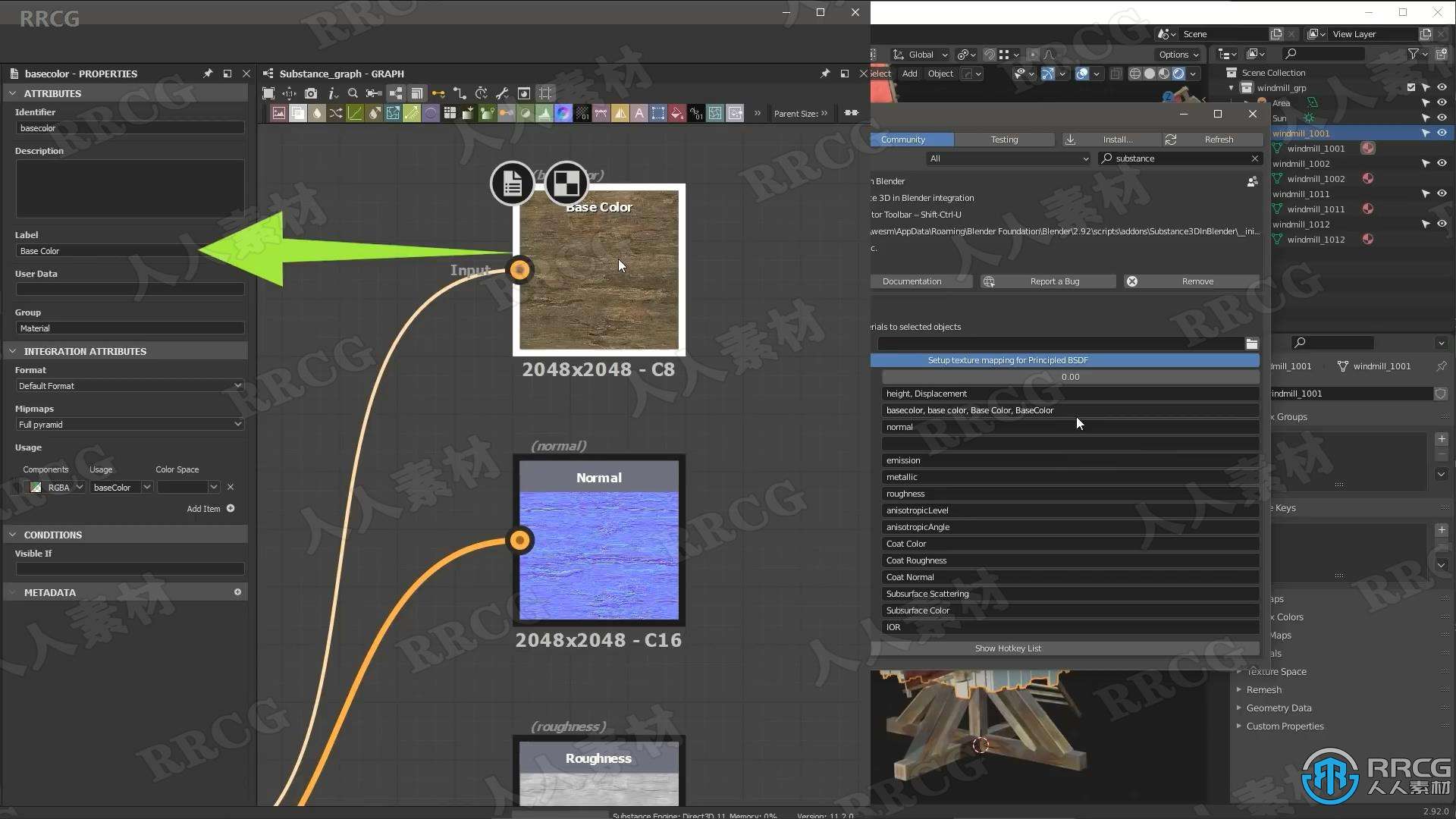Toggle the eye icon for the selected windmill_1001 object

click(1442, 133)
